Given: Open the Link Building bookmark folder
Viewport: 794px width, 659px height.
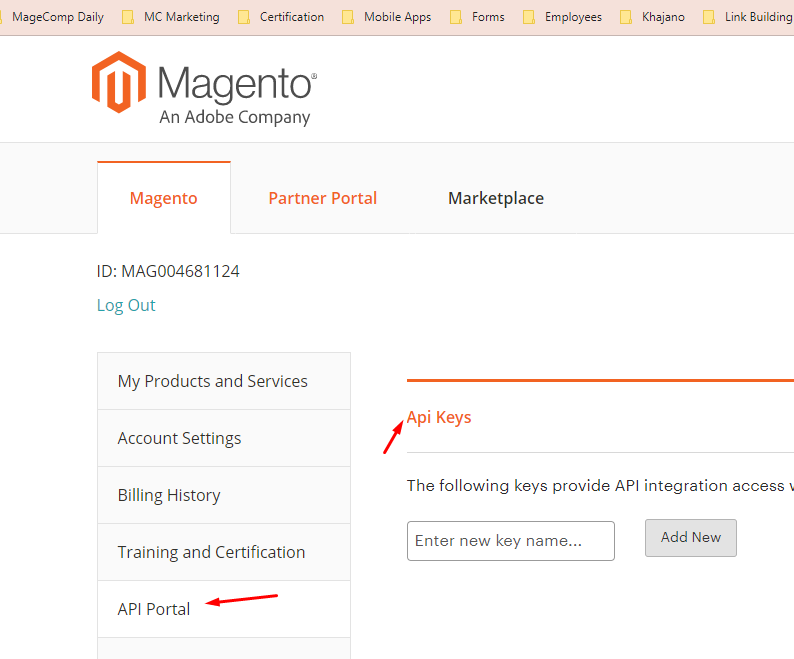Looking at the screenshot, I should click(748, 17).
